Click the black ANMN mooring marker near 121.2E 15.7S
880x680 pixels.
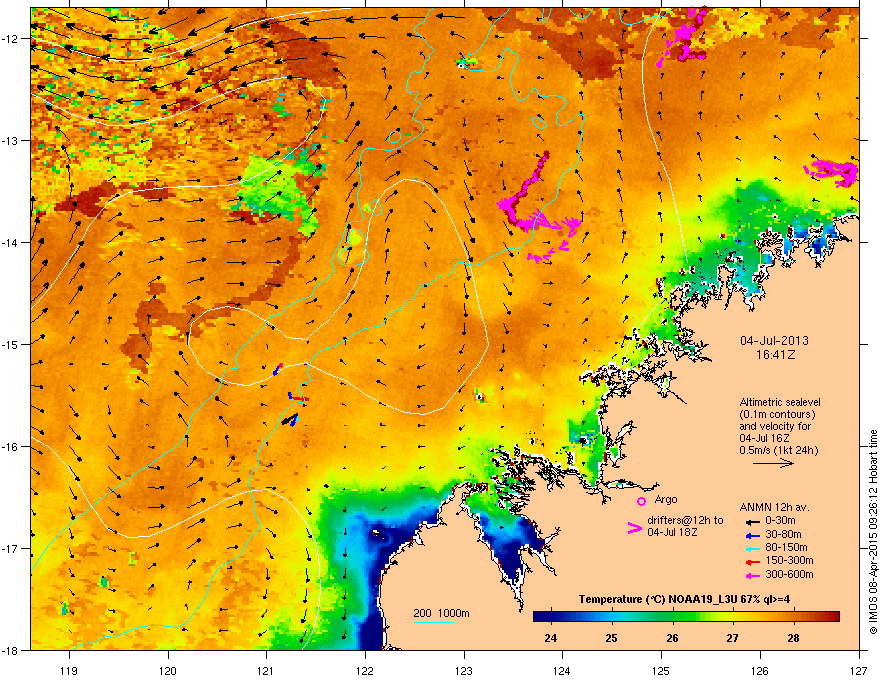coord(290,419)
